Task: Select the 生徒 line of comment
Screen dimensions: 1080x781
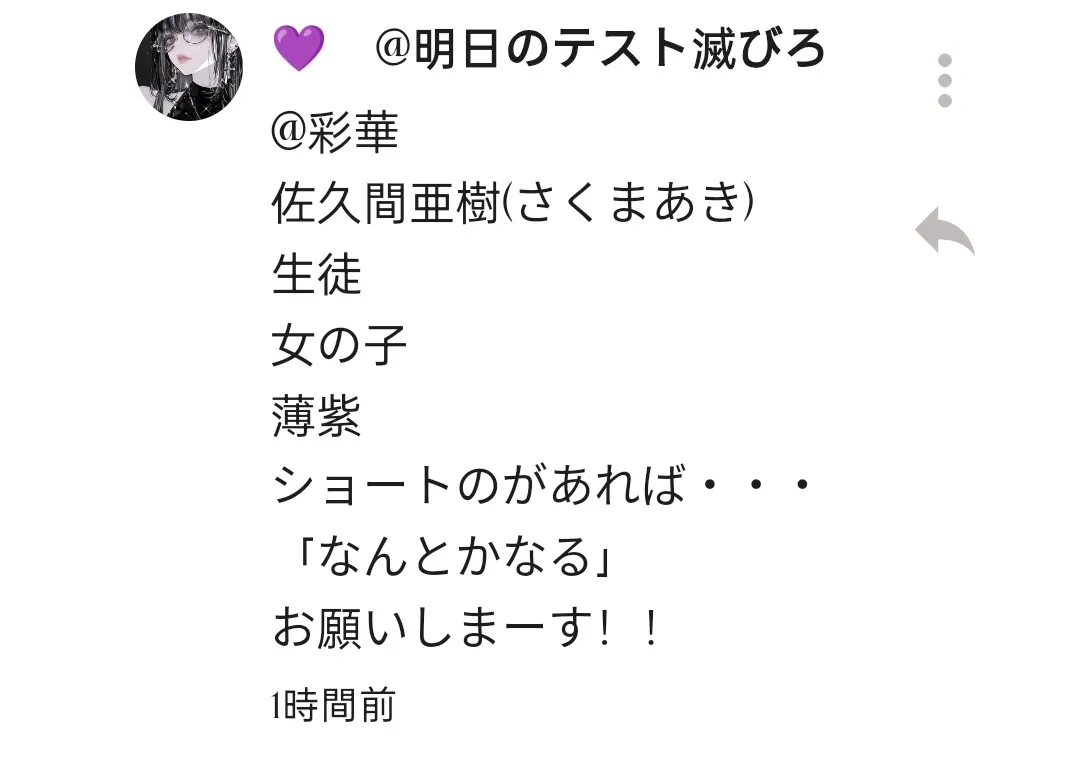Action: tap(317, 274)
